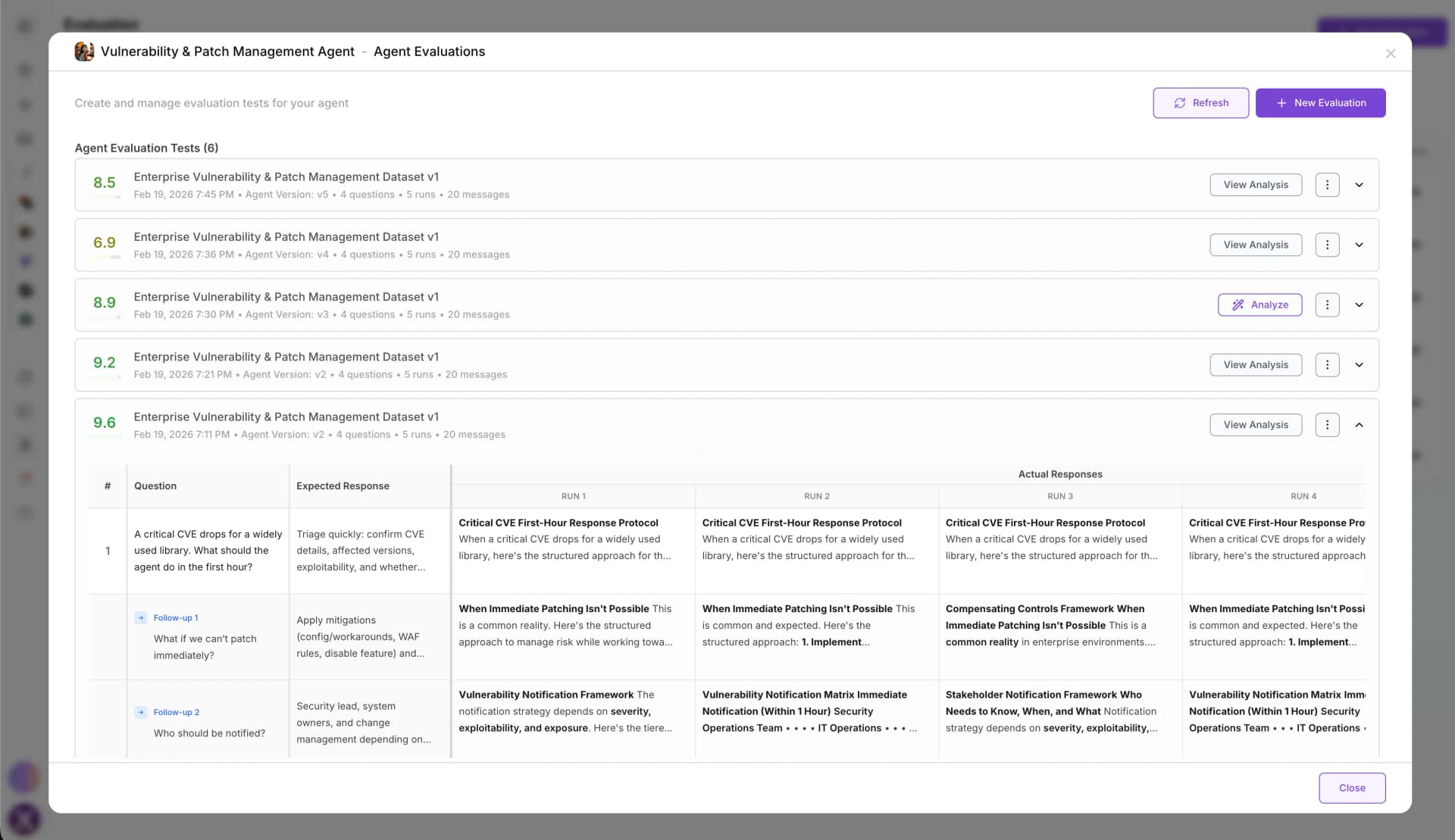The width and height of the screenshot is (1455, 840).
Task: Click the plus icon on New Evaluation
Action: [x=1281, y=102]
